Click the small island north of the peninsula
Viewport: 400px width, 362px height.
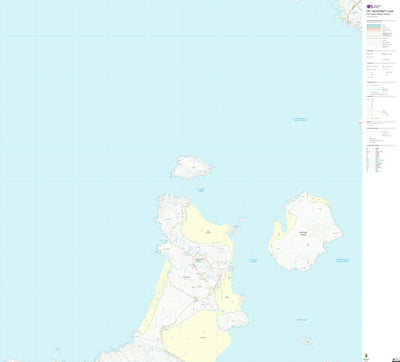pos(191,167)
